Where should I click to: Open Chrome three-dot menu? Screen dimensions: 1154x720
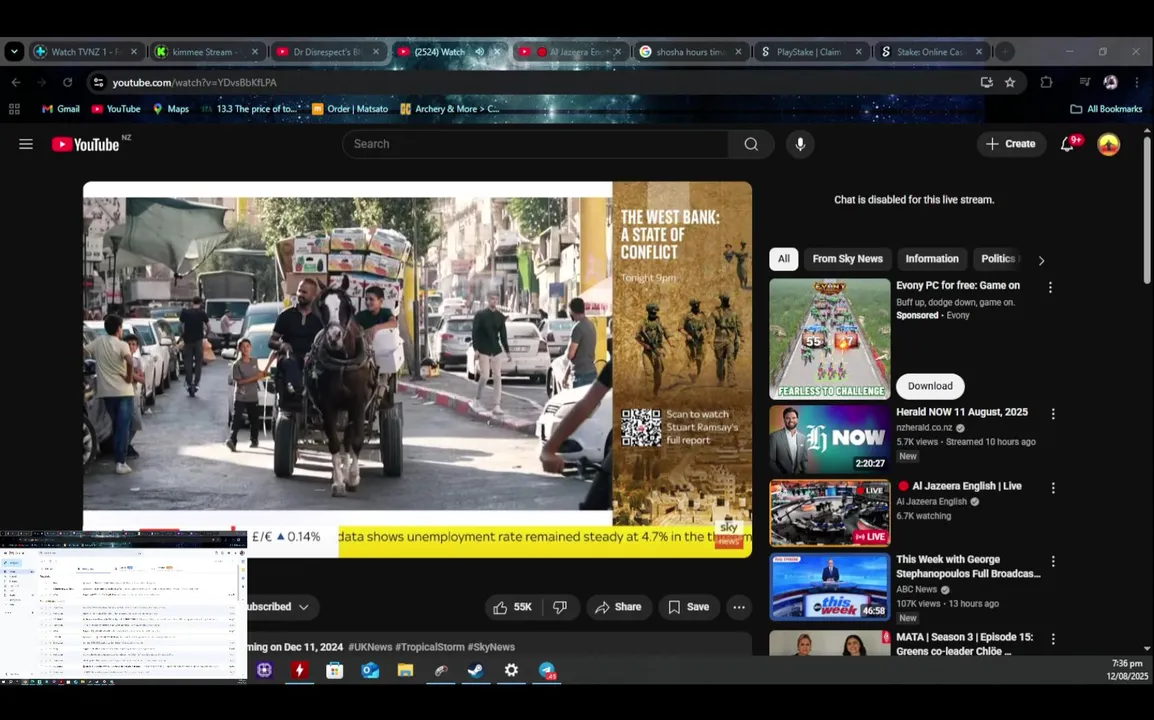1137,82
